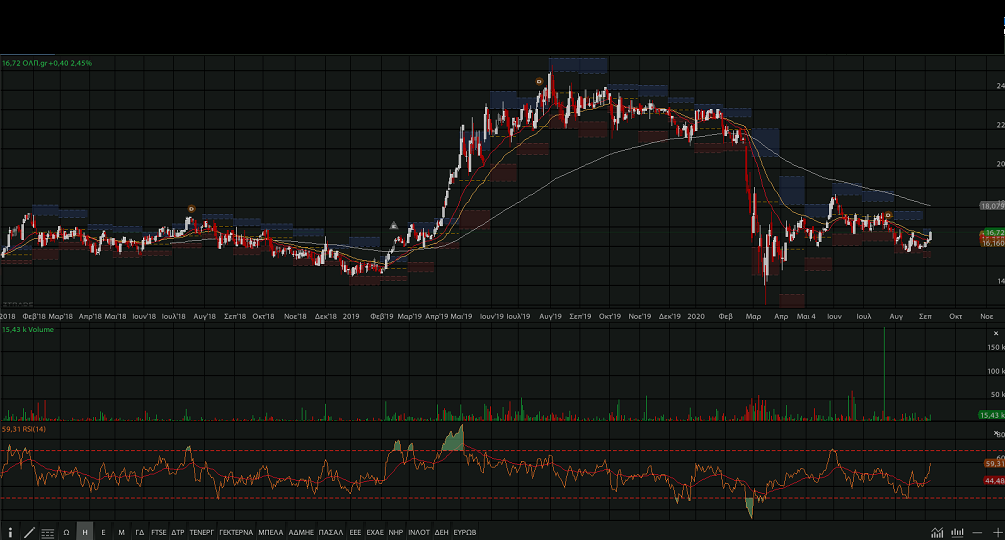The height and width of the screenshot is (540, 1005).
Task: Switch to the ΔΤΡ tab
Action: pyautogui.click(x=178, y=532)
